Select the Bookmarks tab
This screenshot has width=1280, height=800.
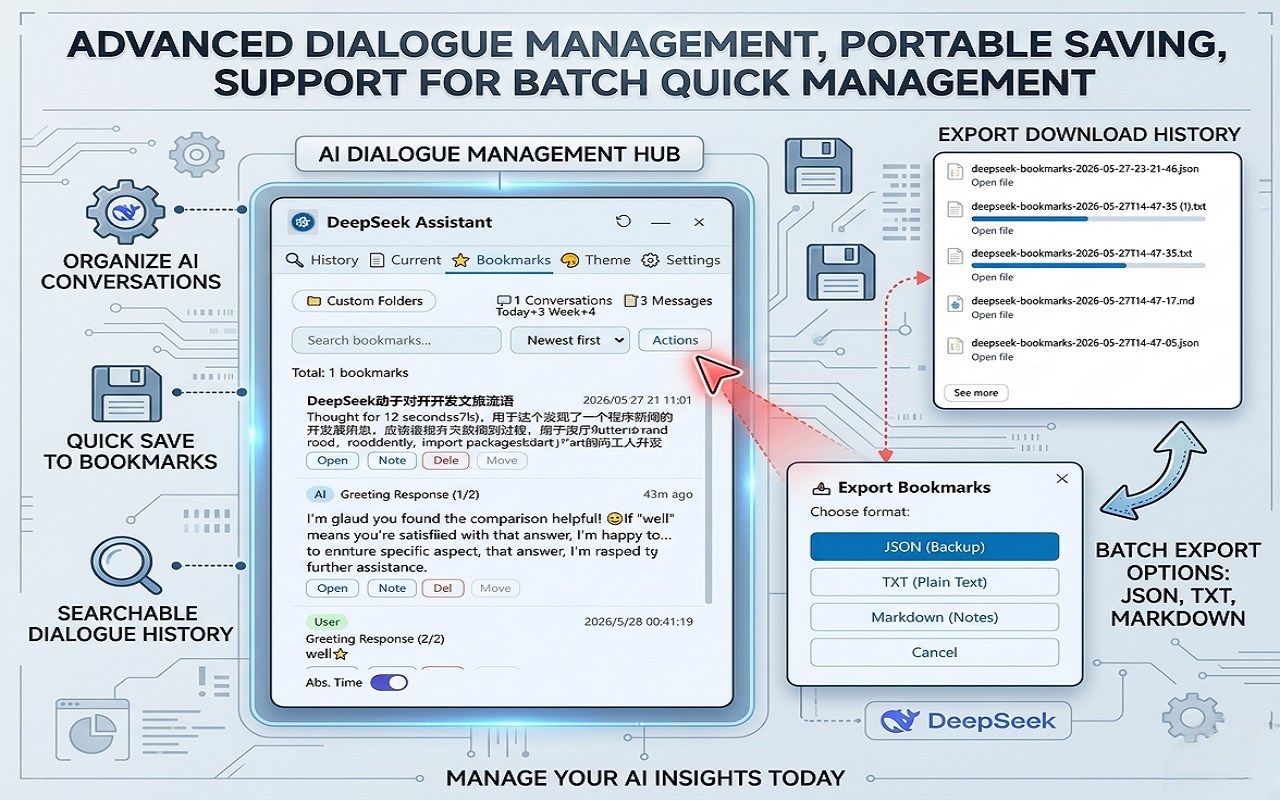coord(501,260)
